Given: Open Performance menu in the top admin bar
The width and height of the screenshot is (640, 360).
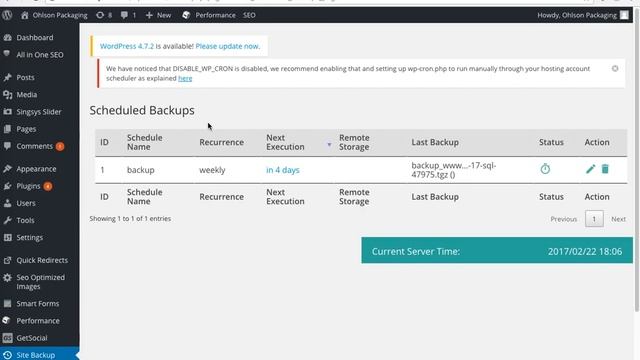Looking at the screenshot, I should pyautogui.click(x=209, y=15).
